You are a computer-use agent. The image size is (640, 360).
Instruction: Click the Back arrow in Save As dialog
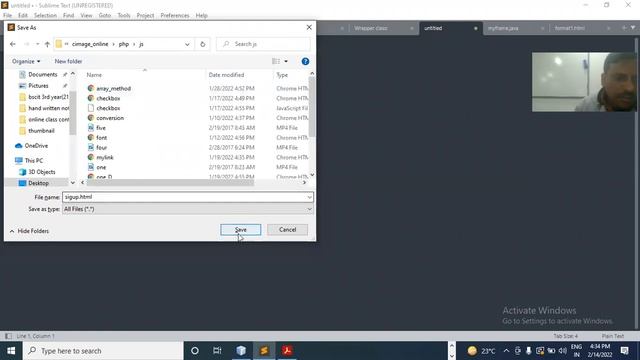pyautogui.click(x=13, y=44)
